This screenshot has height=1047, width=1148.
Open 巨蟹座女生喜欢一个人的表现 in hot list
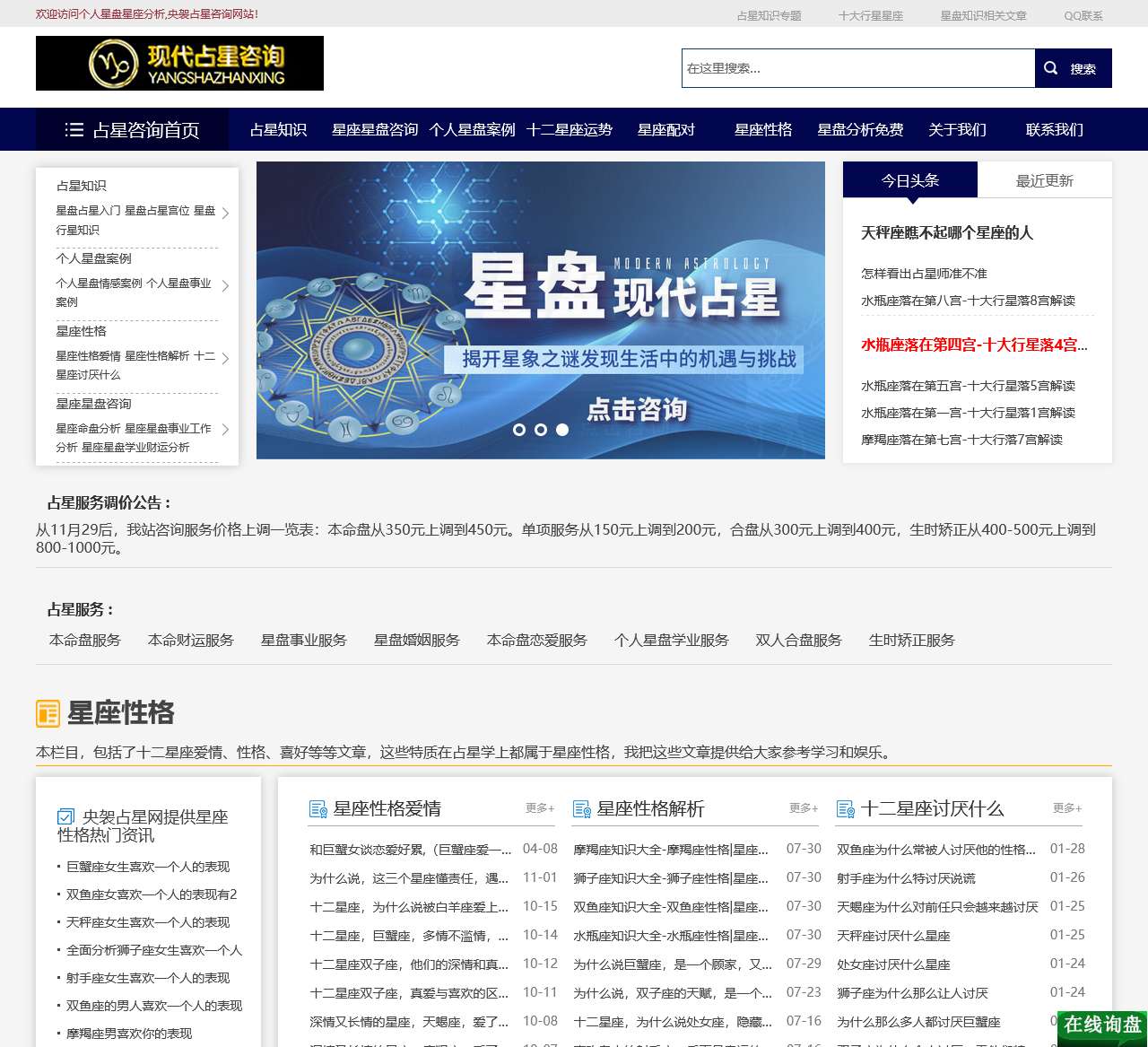tap(148, 867)
